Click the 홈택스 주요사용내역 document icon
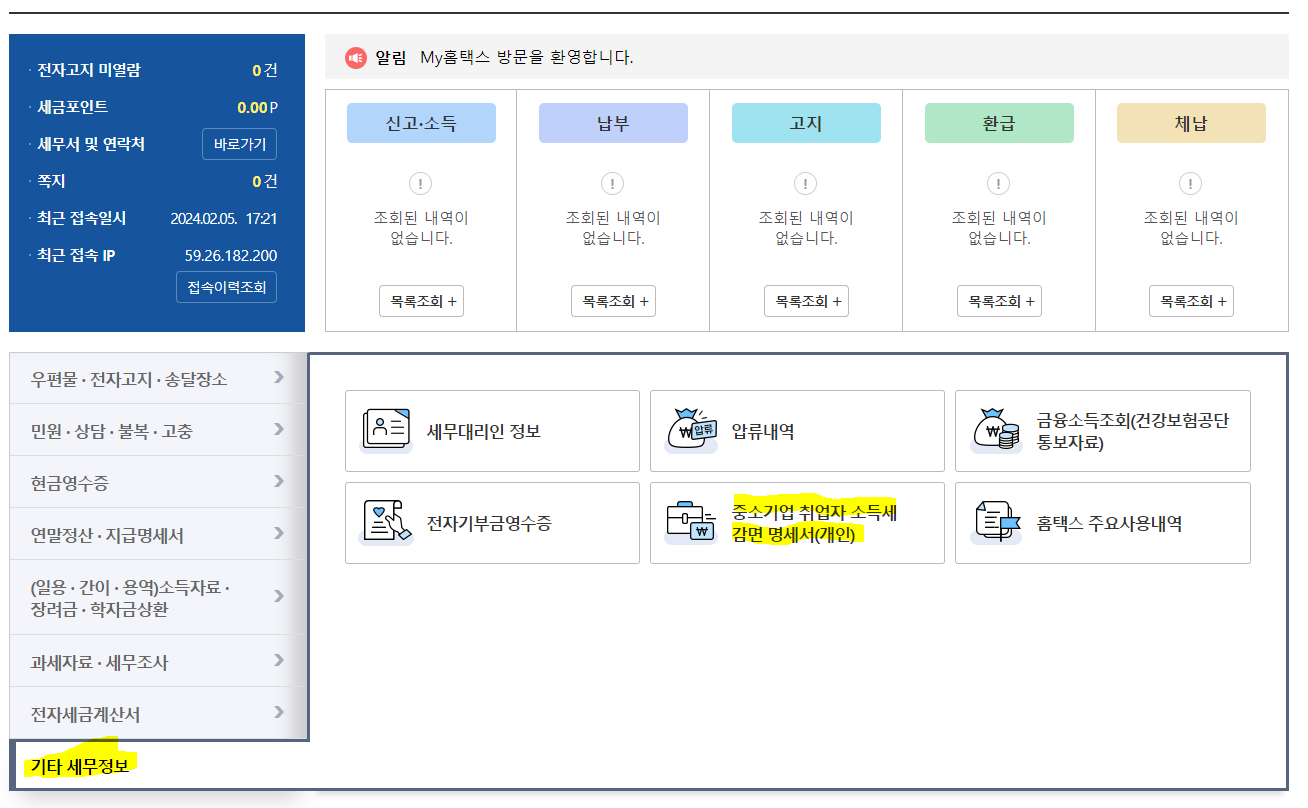 tap(997, 523)
